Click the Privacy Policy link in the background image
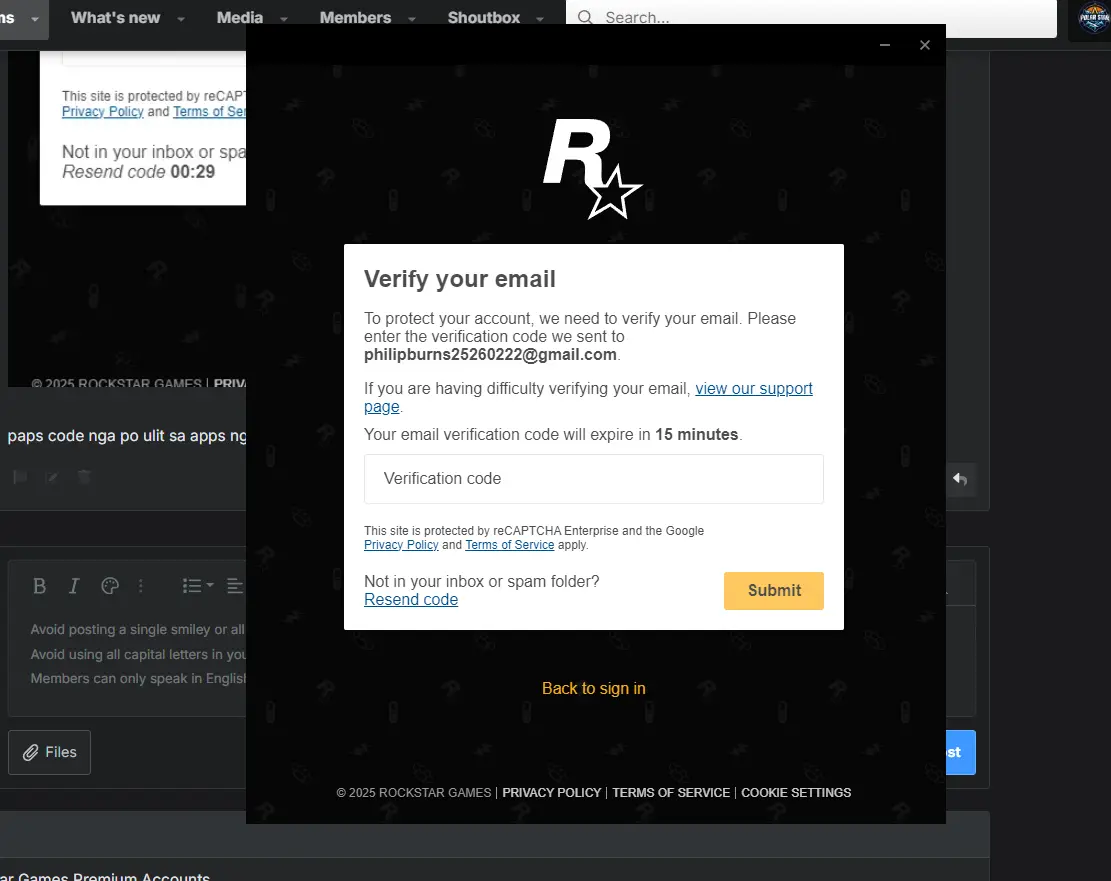 [x=103, y=111]
